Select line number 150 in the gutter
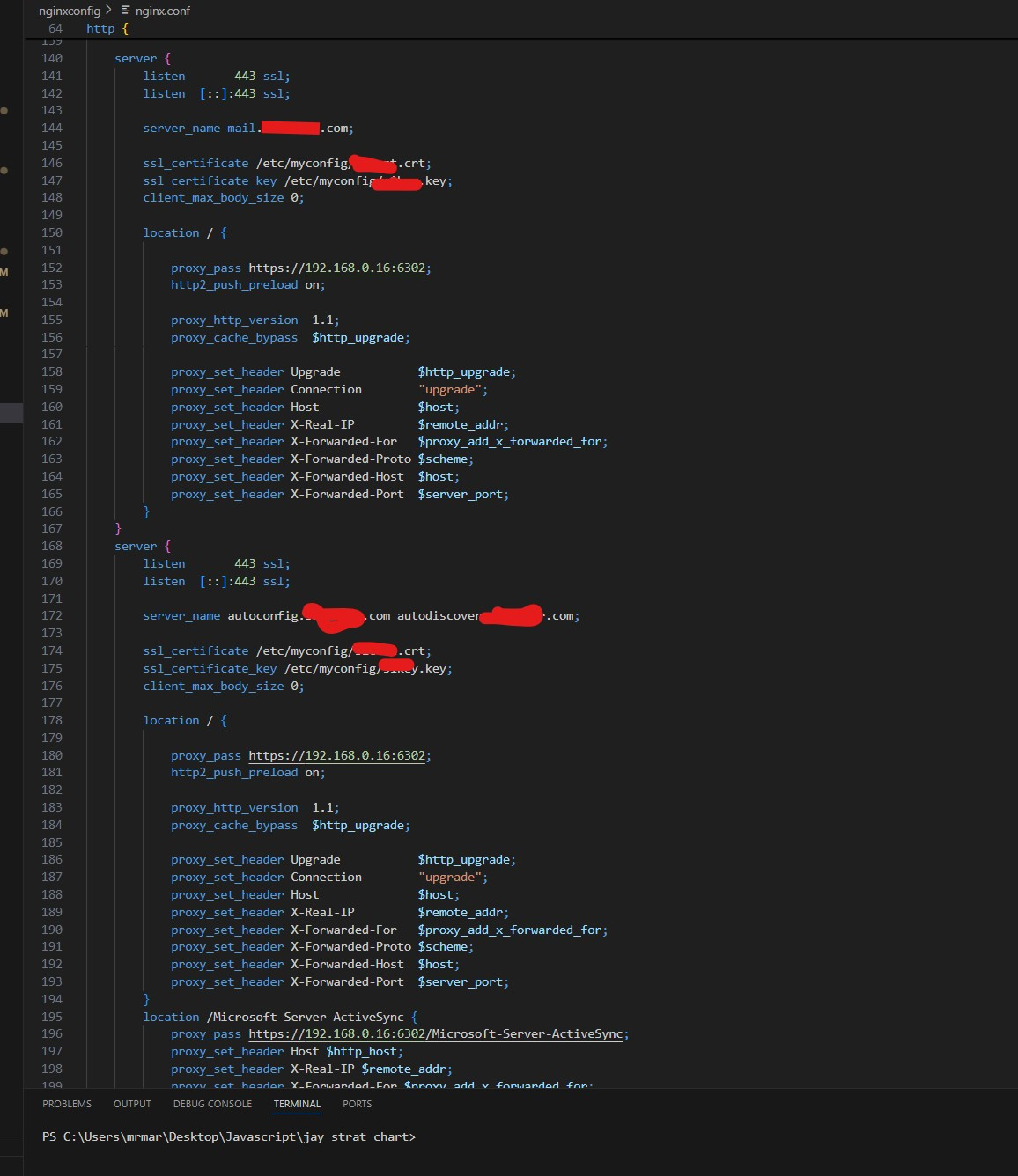This screenshot has width=1018, height=1176. pos(52,232)
